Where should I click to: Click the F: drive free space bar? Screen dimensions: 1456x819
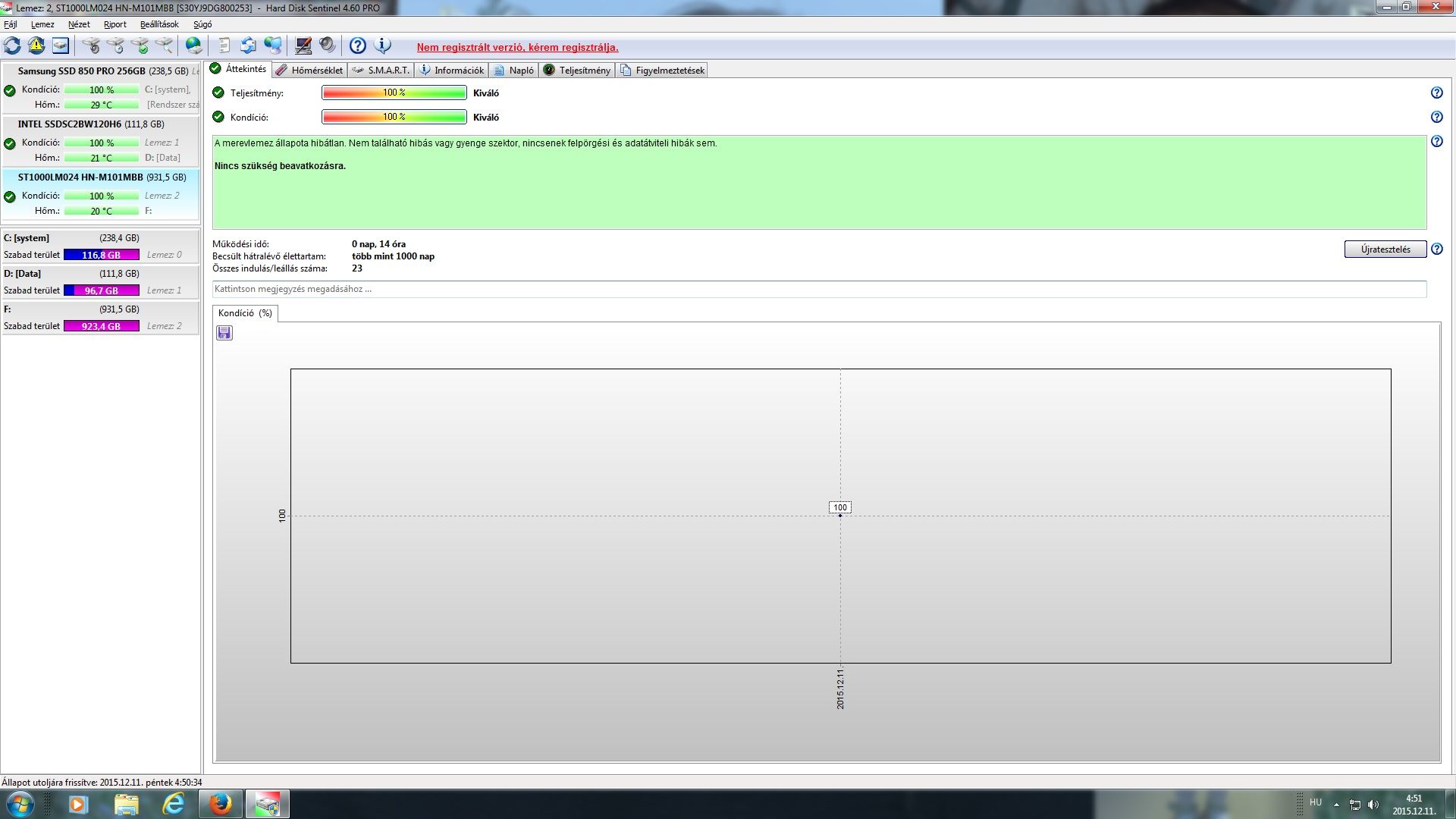coord(102,326)
